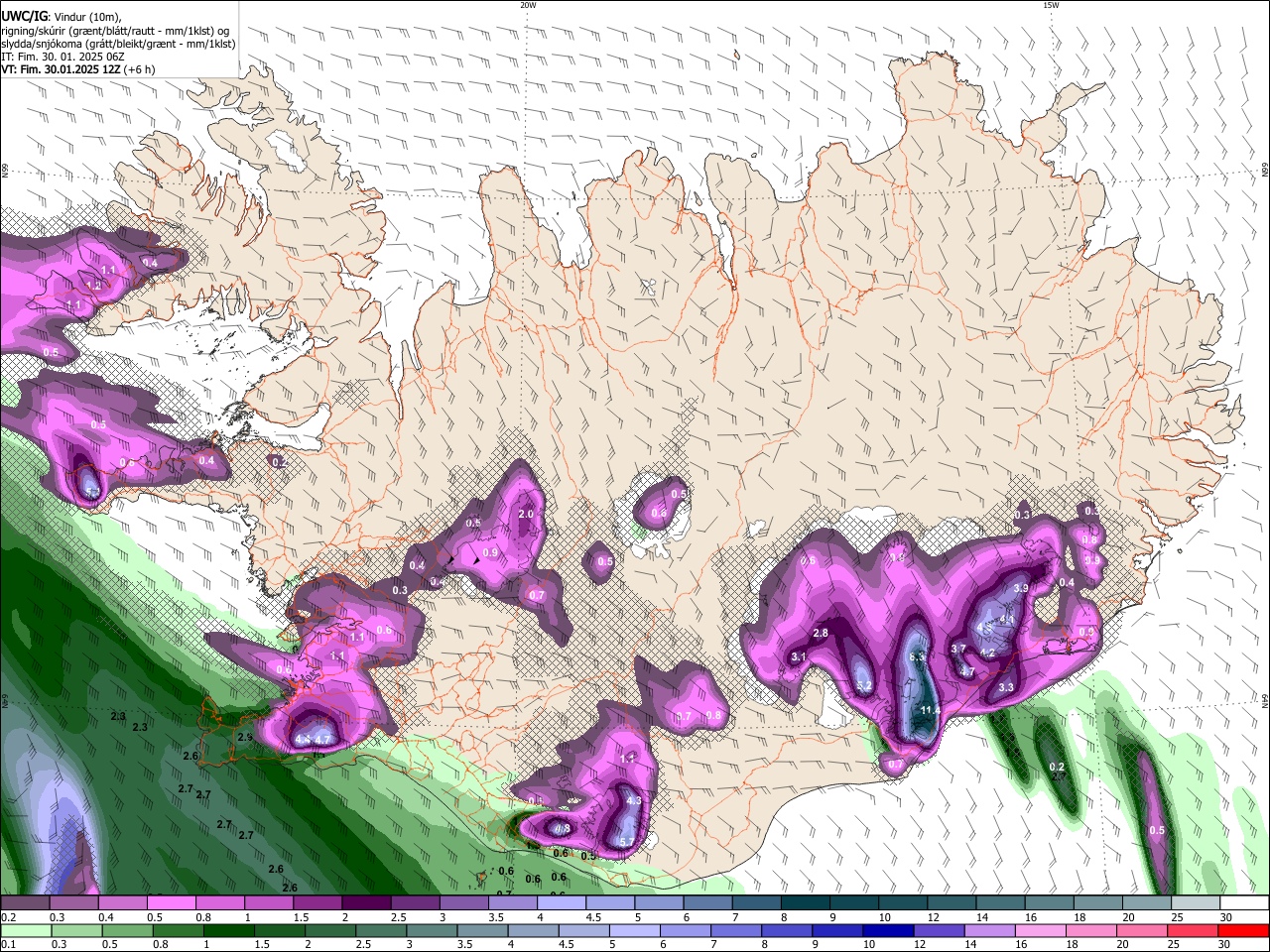
Task: Click the 3.3 snowfall value on map
Action: click(x=1006, y=687)
